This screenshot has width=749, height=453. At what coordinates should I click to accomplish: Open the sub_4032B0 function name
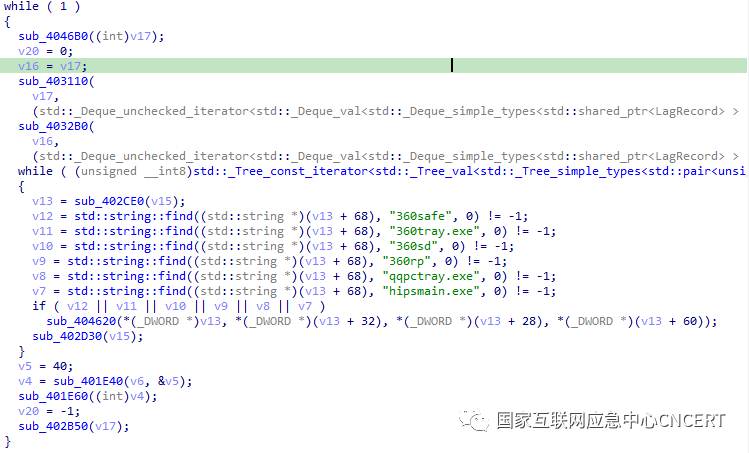(x=53, y=126)
